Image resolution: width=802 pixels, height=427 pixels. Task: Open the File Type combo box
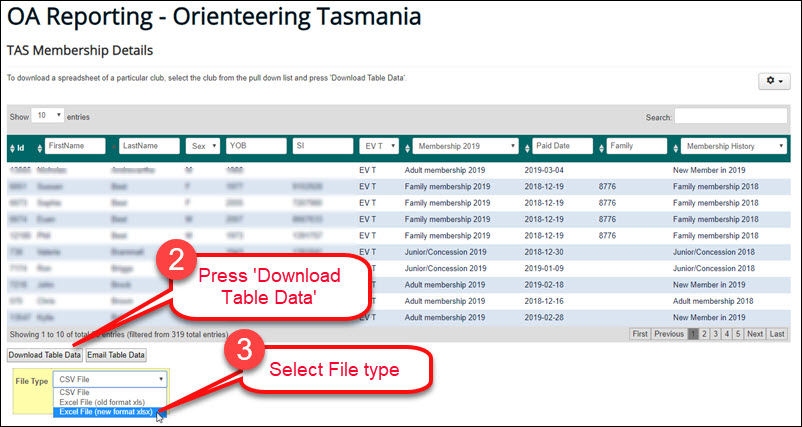point(110,379)
